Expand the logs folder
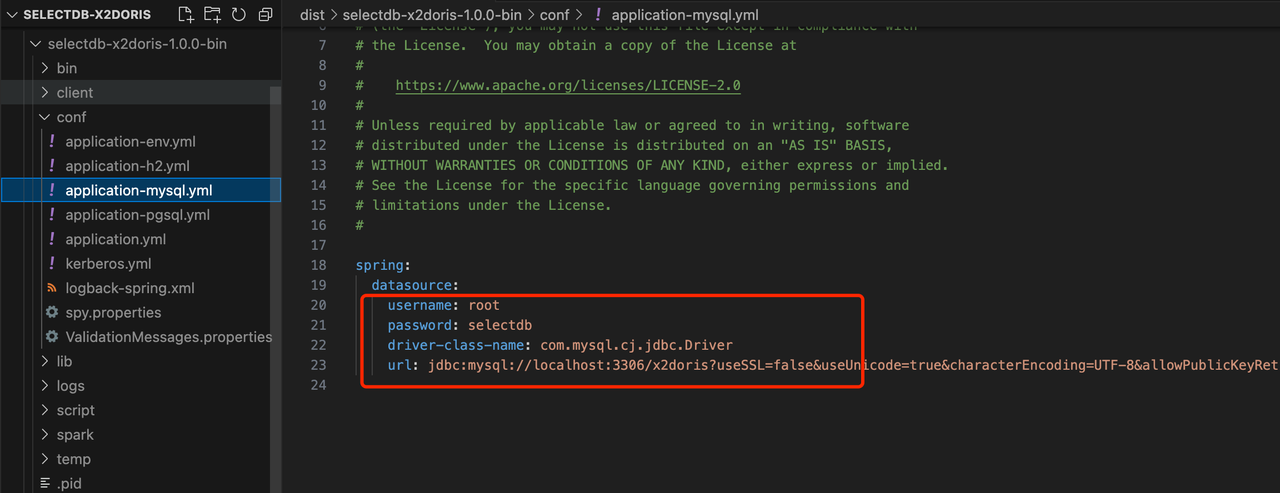Image resolution: width=1280 pixels, height=493 pixels. click(44, 386)
